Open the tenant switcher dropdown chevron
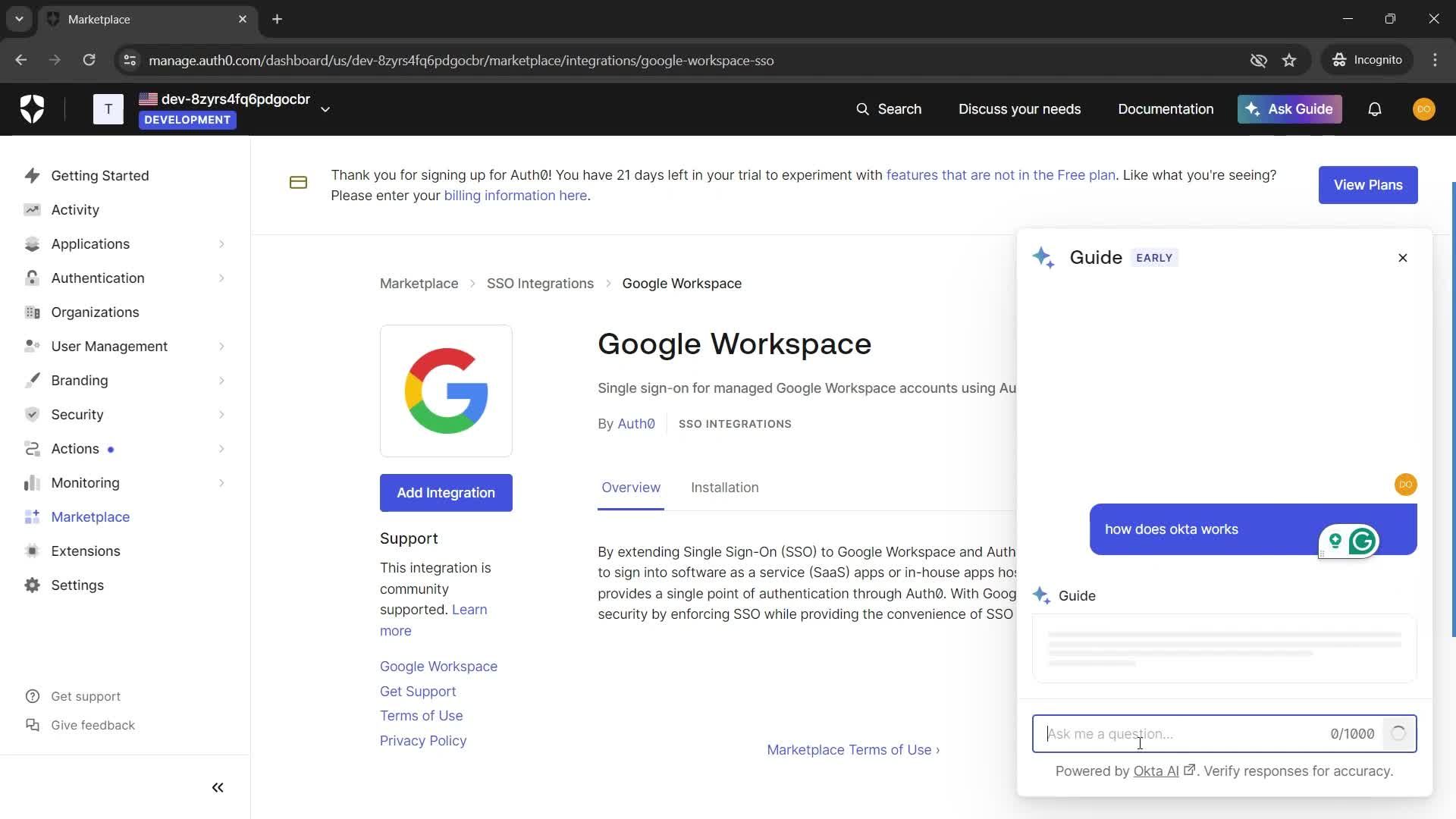This screenshot has height=819, width=1456. (325, 109)
